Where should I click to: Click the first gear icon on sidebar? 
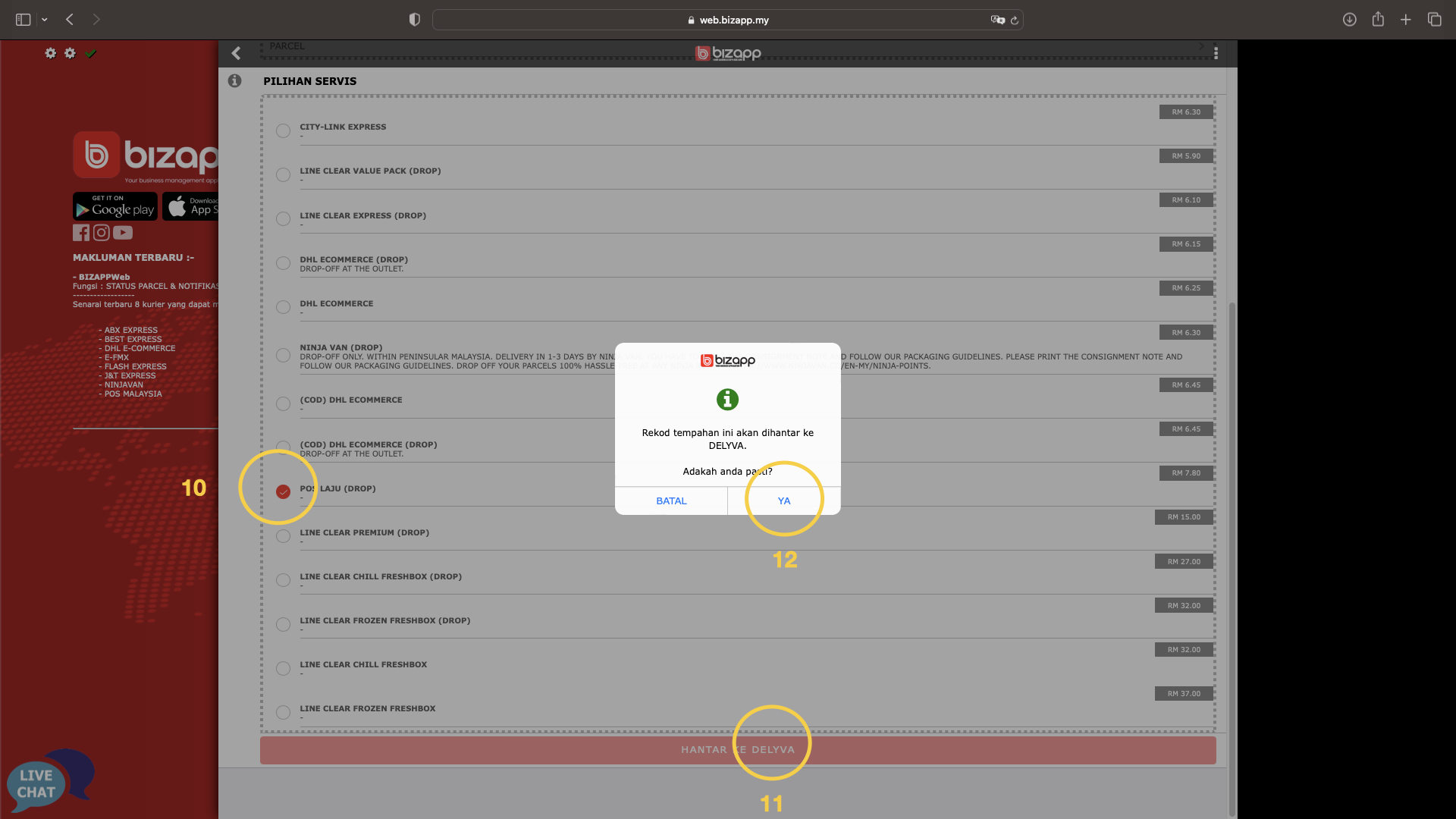coord(50,53)
